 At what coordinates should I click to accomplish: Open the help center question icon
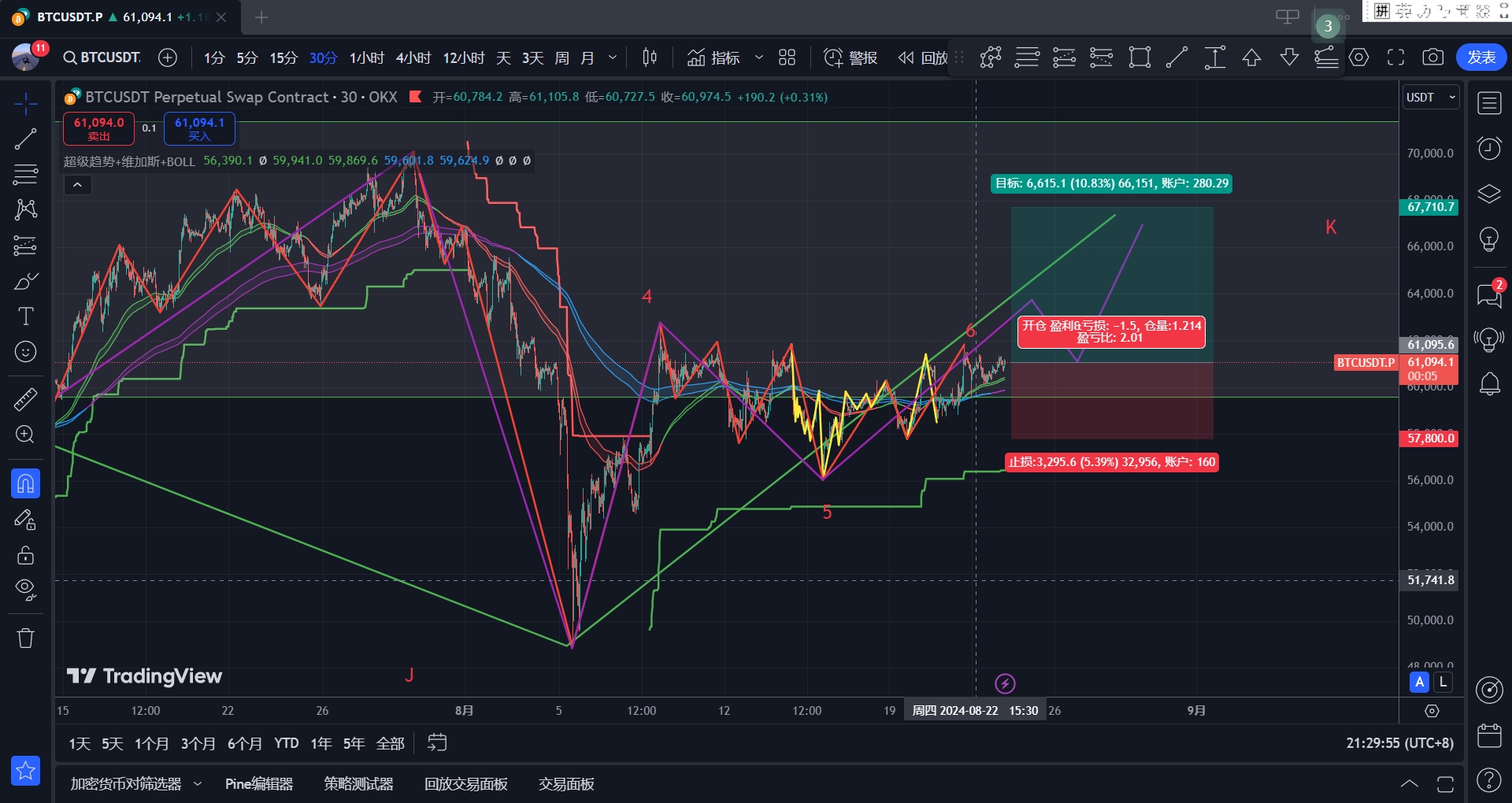(x=1489, y=780)
